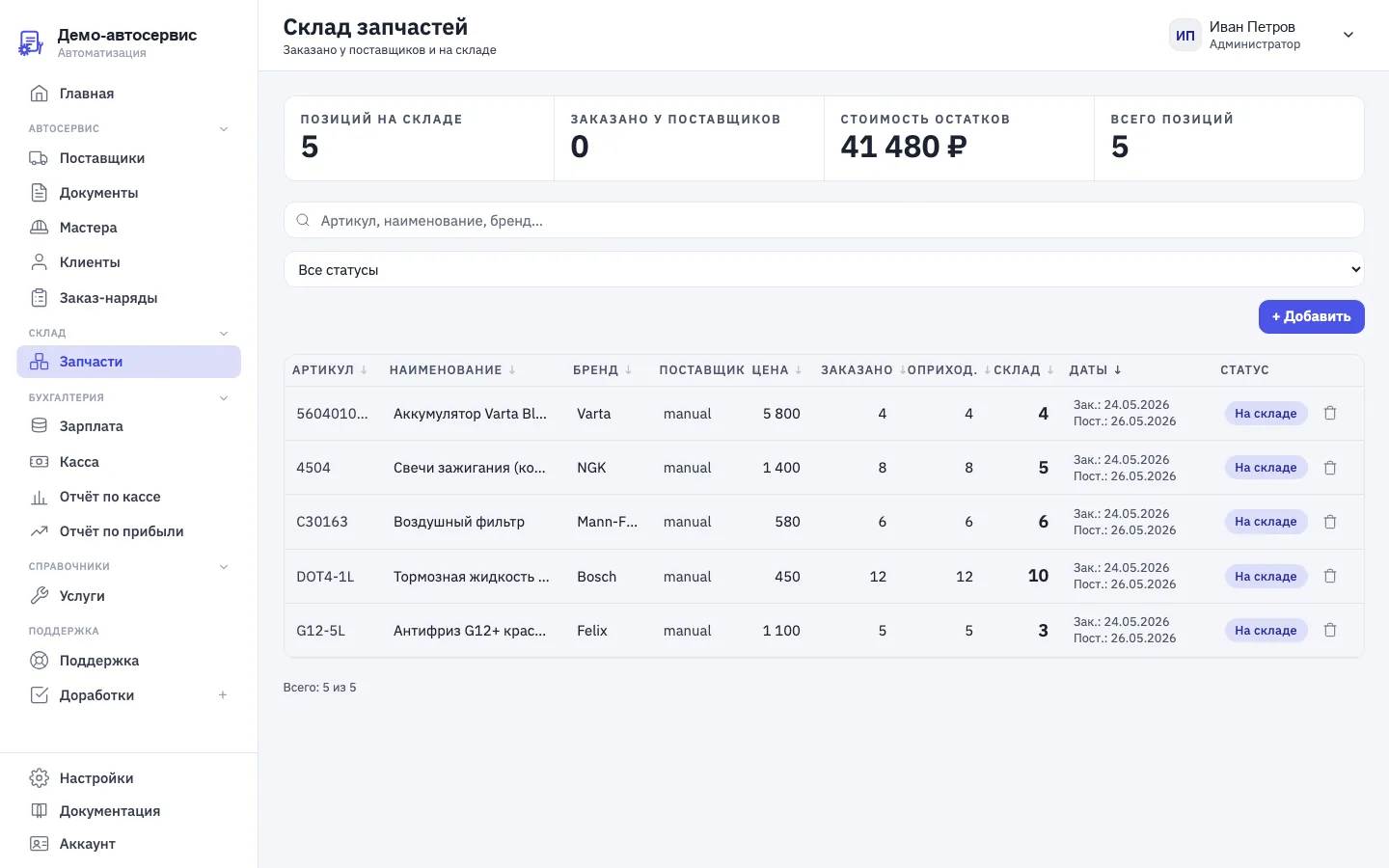Open Поставщики in the sidebar
1389x868 pixels.
pyautogui.click(x=129, y=158)
